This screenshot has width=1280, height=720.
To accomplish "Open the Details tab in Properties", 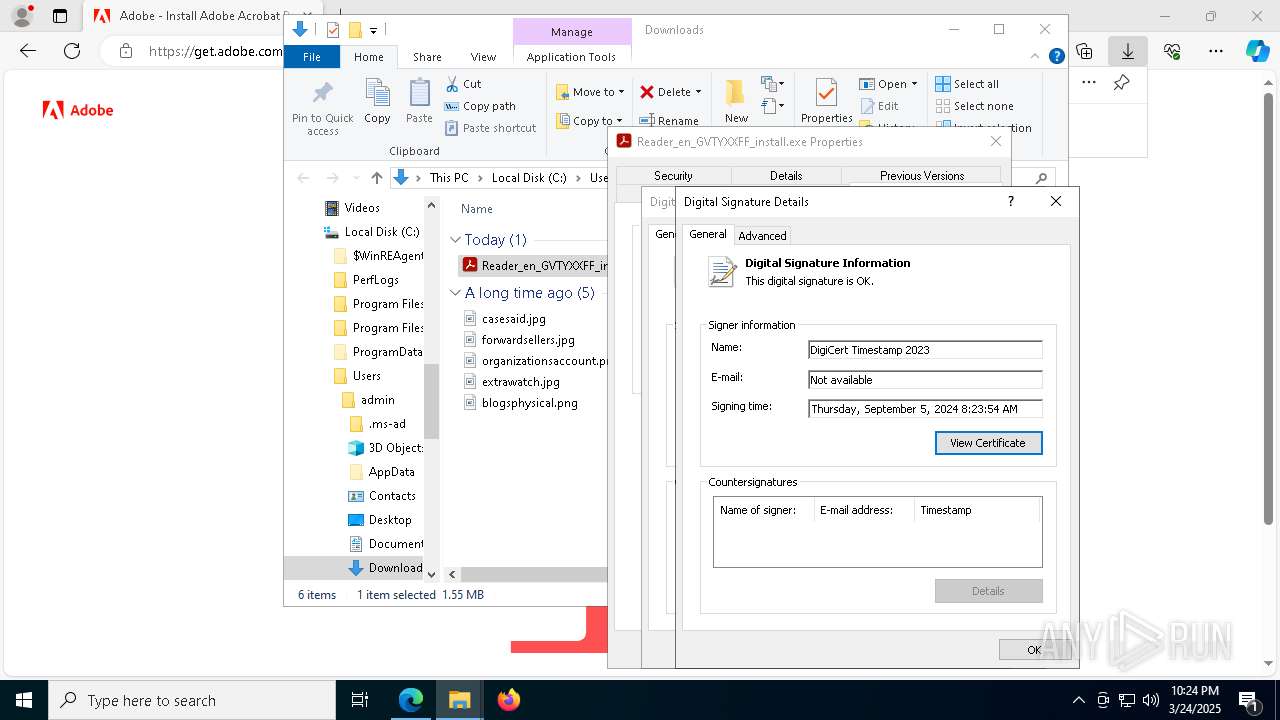I will click(785, 176).
